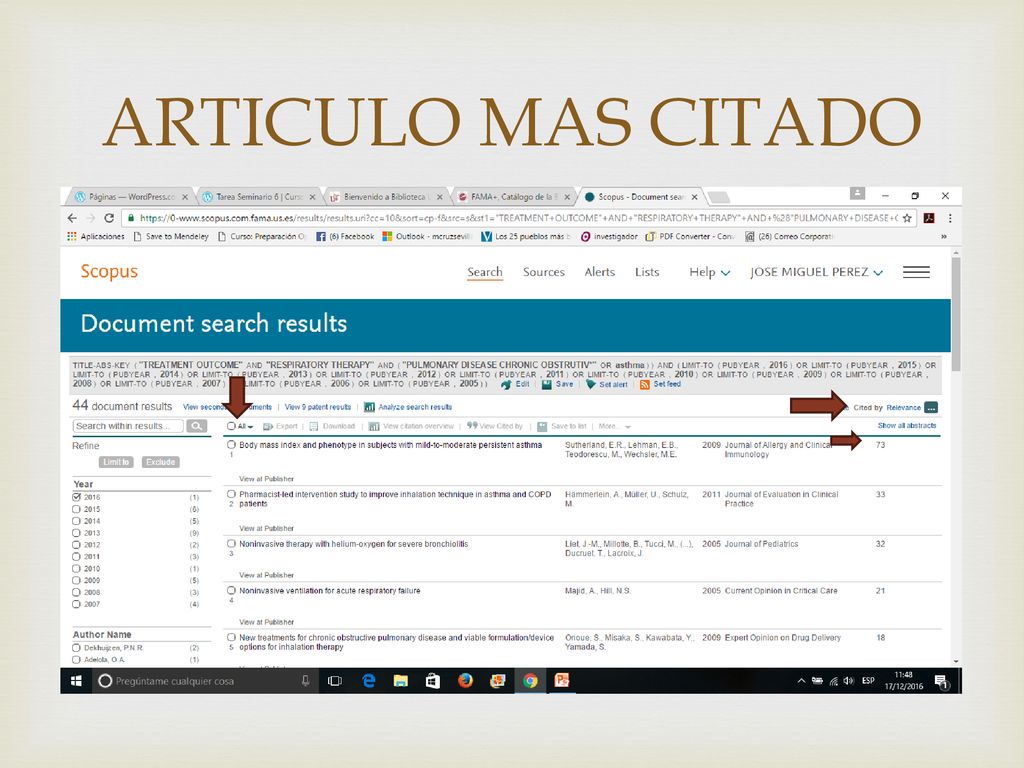
Task: Sort results by Relevance
Action: tap(903, 408)
